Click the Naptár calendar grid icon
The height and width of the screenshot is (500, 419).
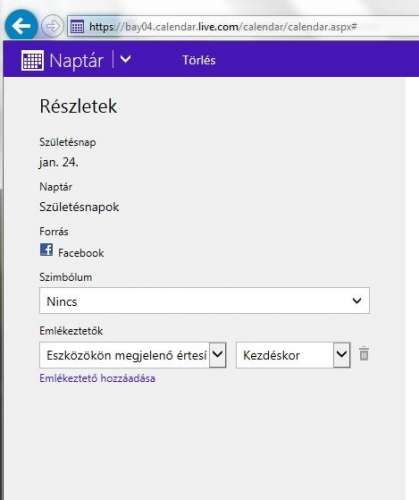32,60
